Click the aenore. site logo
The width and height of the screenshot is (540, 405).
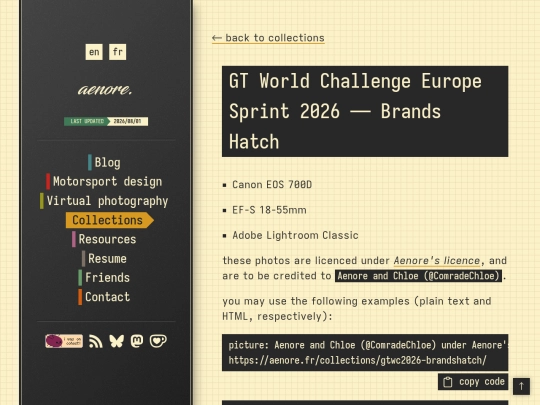(x=105, y=89)
